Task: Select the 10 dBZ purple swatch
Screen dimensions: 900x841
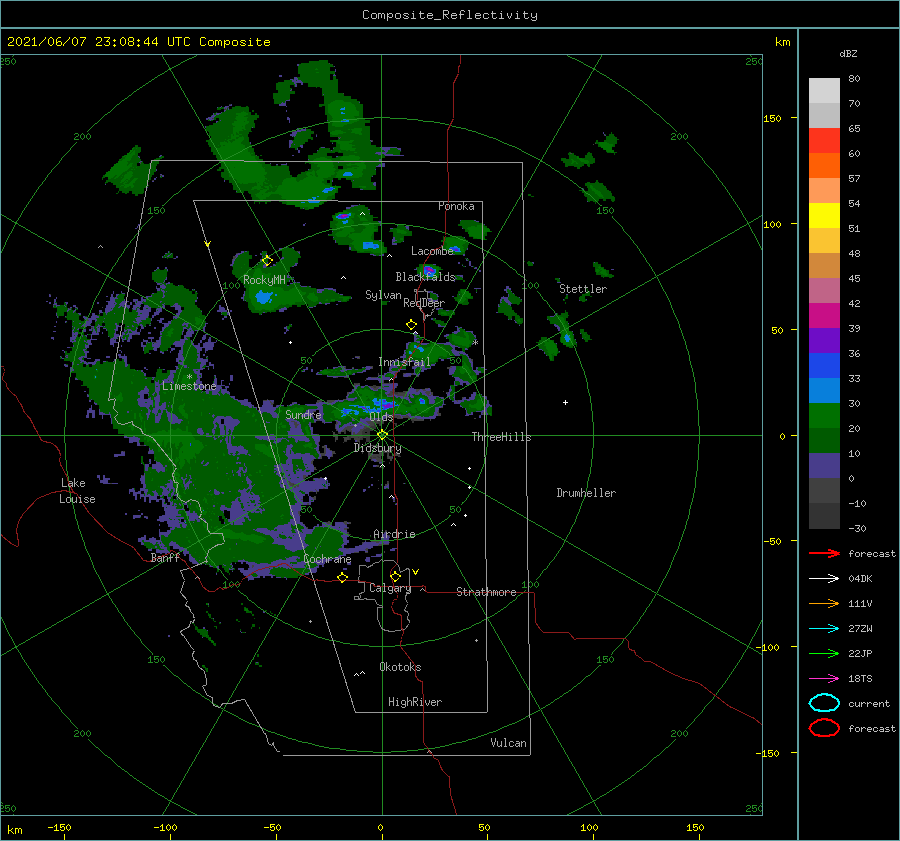Action: (x=824, y=466)
